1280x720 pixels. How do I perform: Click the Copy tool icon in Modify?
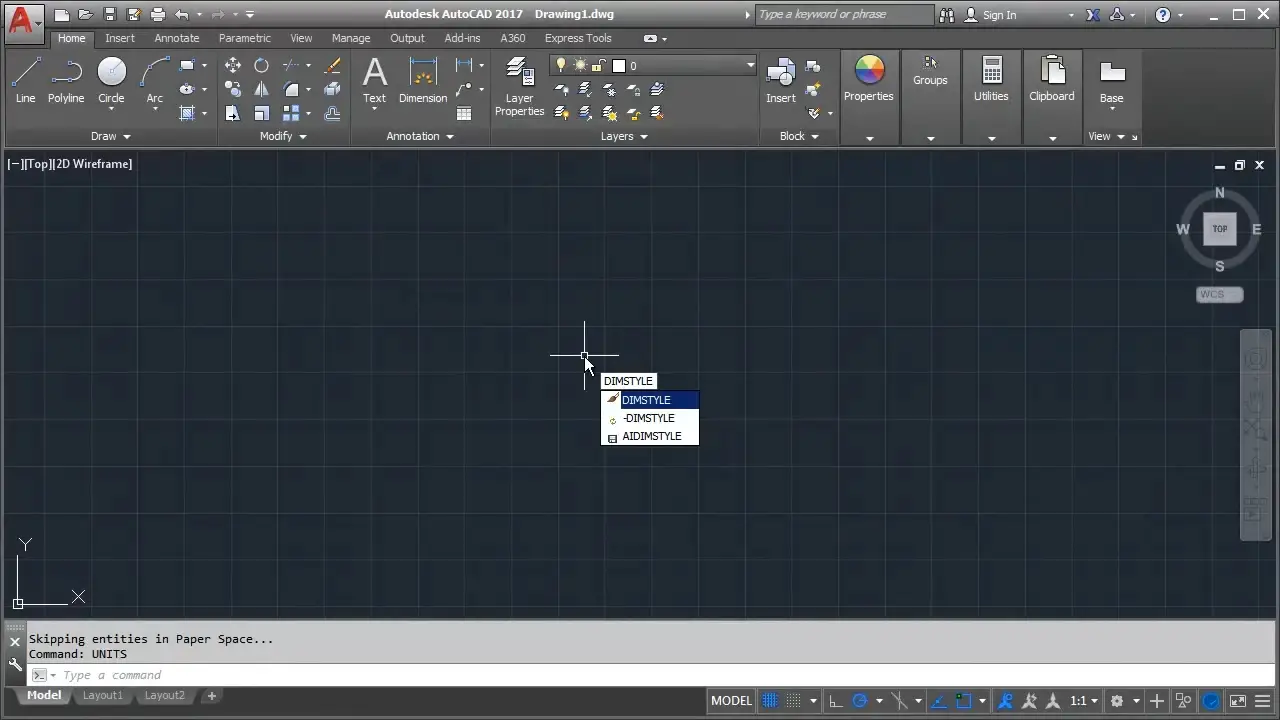232,89
